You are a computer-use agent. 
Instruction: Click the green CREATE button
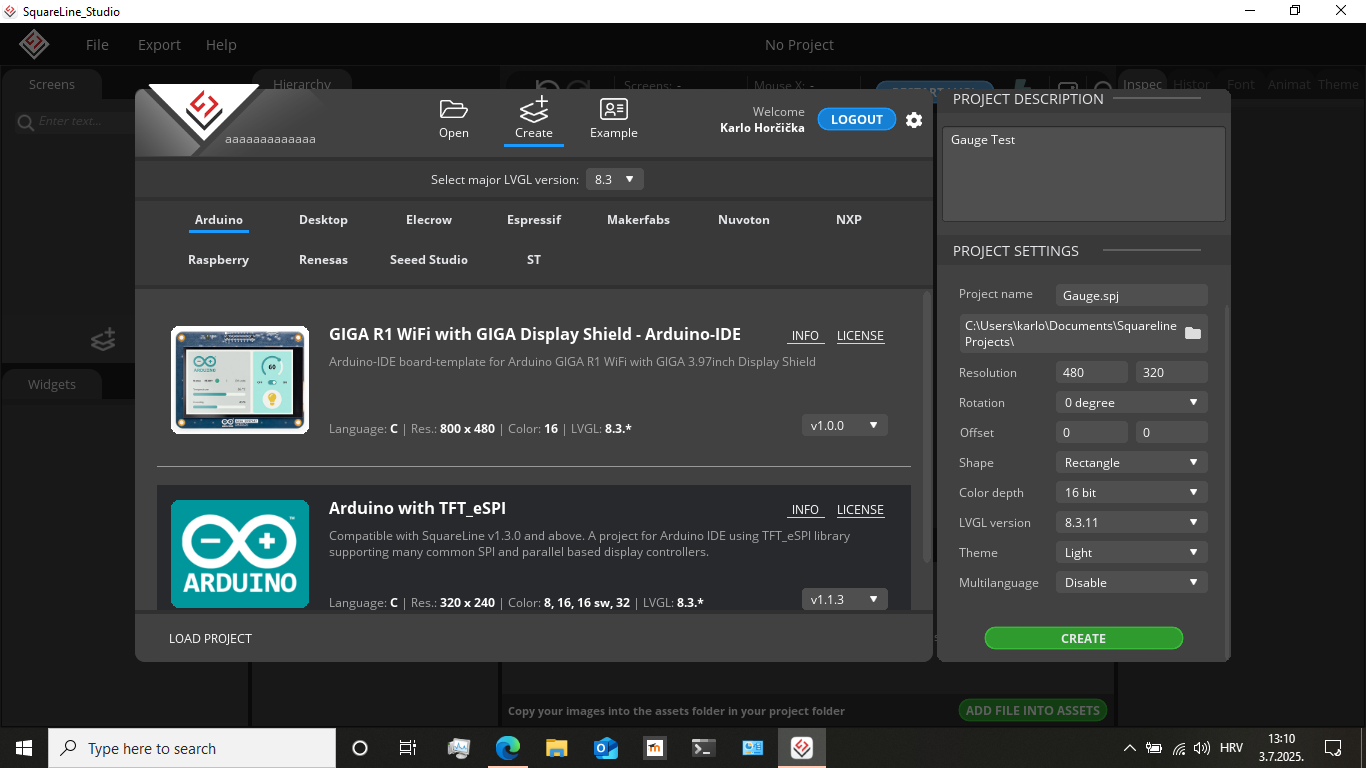(x=1084, y=638)
